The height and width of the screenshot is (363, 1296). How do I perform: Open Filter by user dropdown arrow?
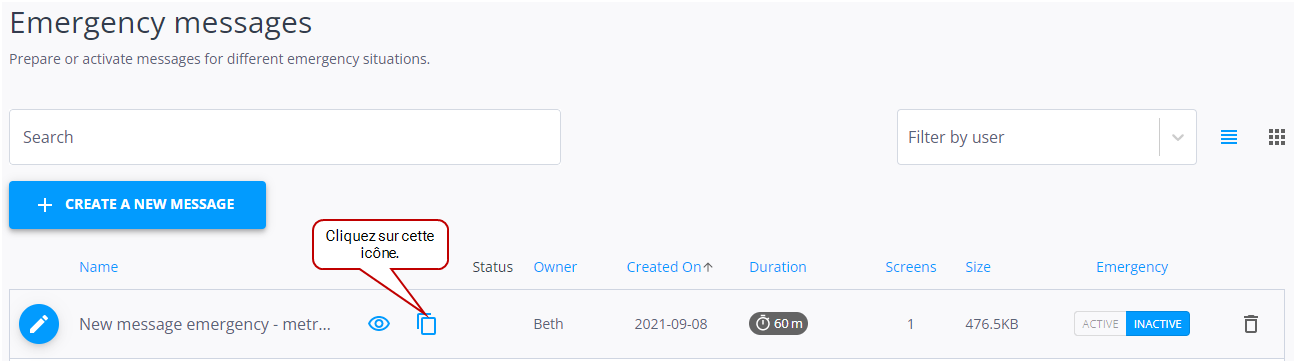[x=1178, y=137]
